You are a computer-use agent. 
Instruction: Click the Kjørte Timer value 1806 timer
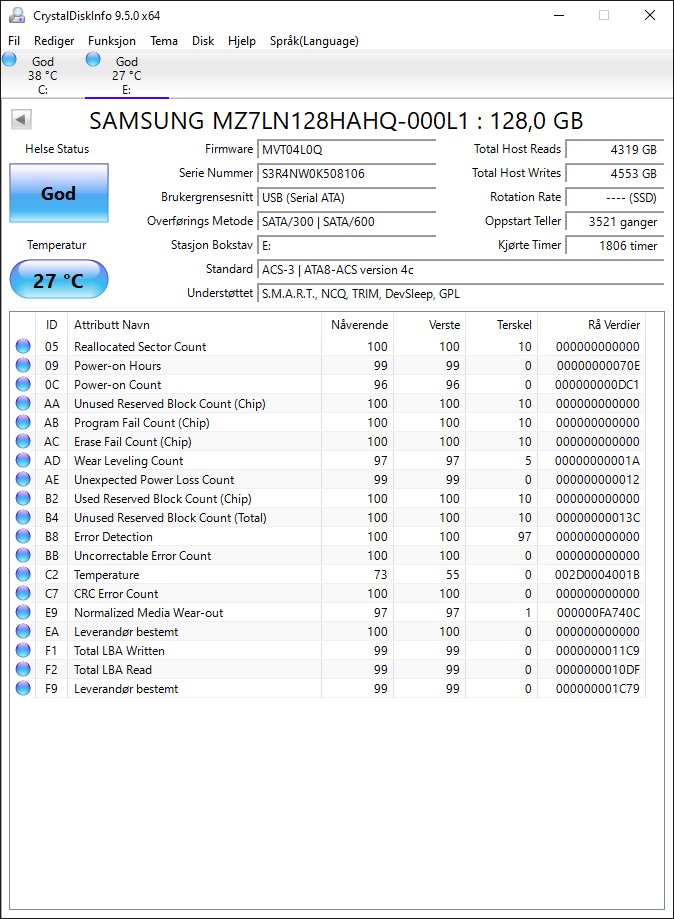tap(615, 246)
